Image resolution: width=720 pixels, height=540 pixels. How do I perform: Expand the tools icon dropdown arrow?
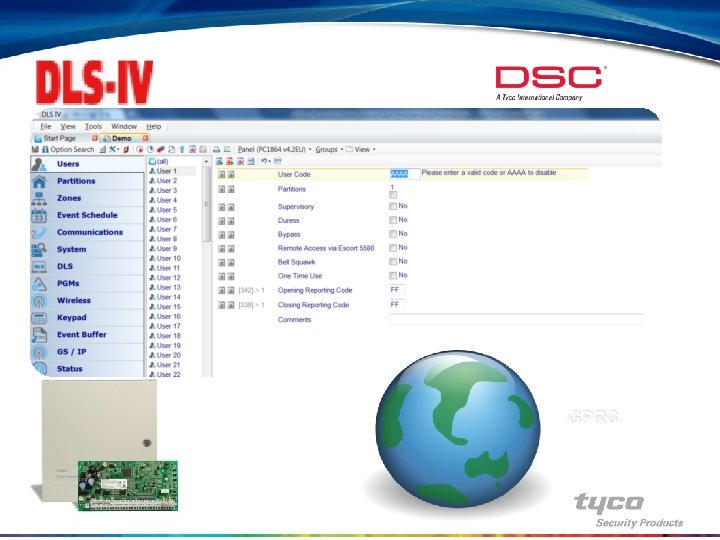click(118, 149)
